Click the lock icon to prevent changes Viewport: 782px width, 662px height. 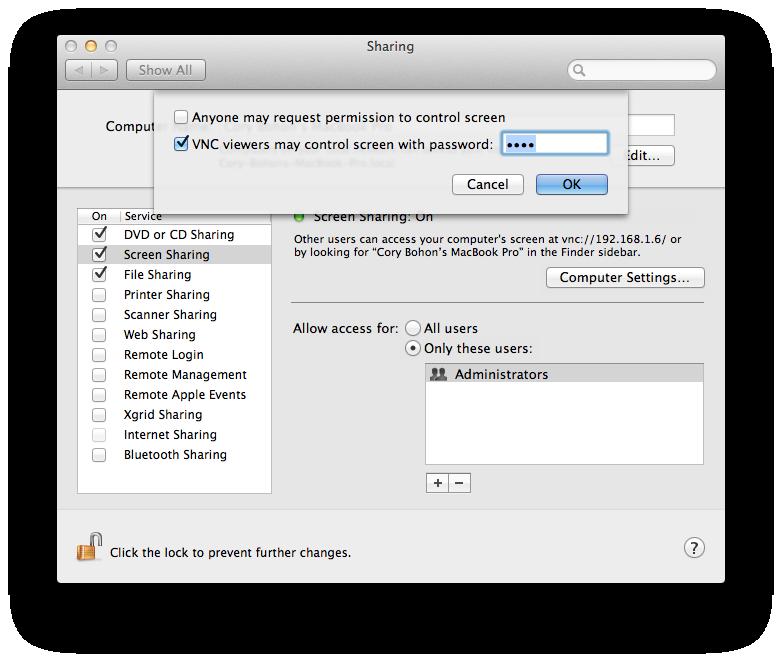point(89,547)
